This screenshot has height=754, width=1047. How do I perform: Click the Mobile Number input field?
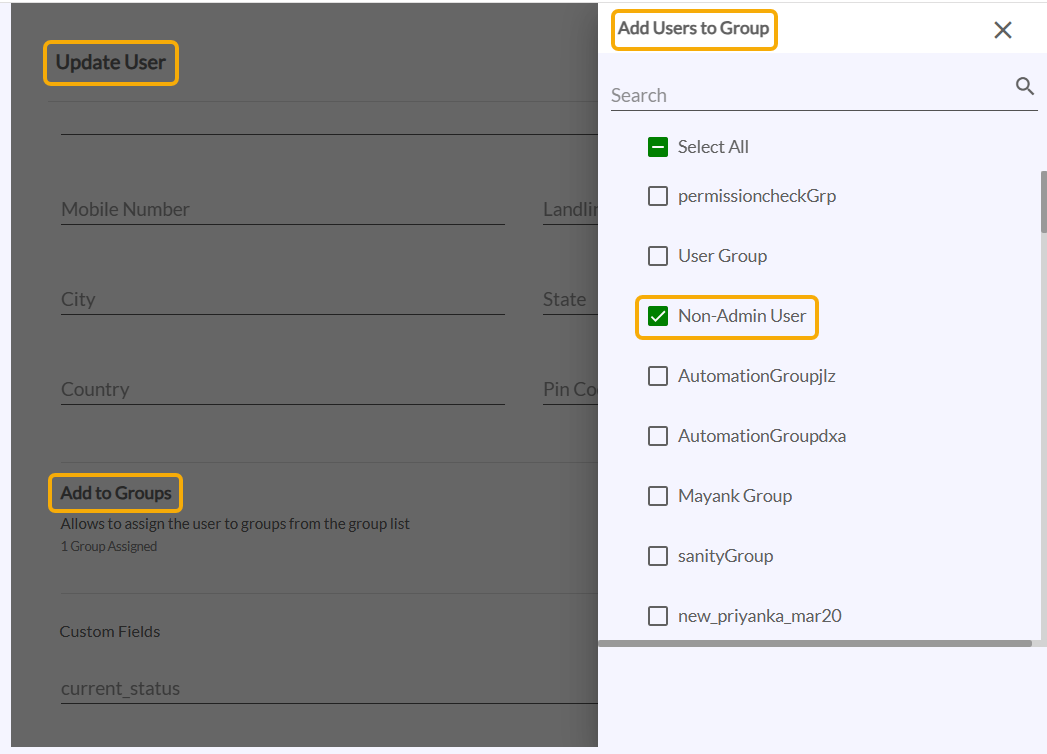tap(282, 209)
